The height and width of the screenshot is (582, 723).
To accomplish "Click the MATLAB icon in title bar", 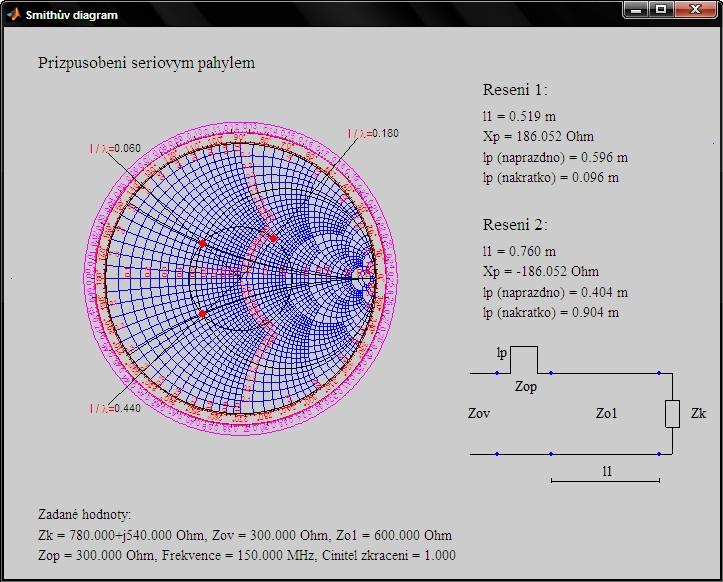I will click(13, 14).
